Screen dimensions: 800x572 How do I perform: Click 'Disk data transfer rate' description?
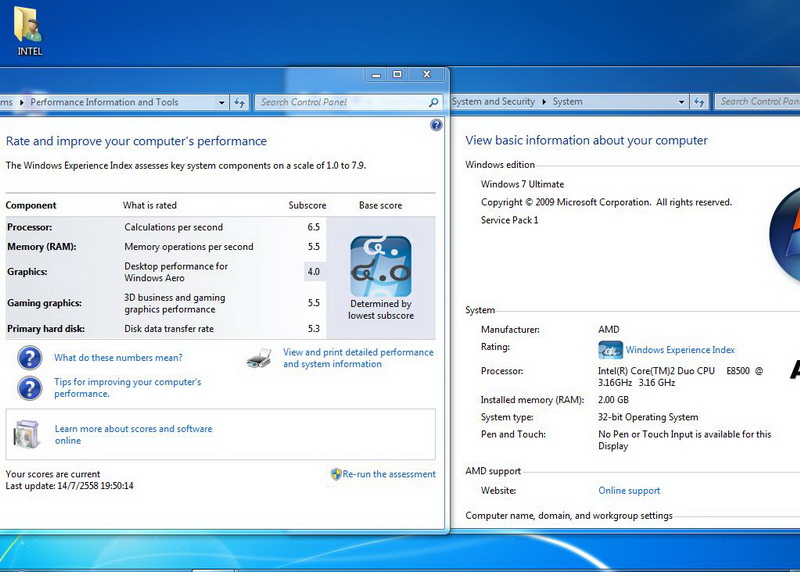pyautogui.click(x=169, y=329)
